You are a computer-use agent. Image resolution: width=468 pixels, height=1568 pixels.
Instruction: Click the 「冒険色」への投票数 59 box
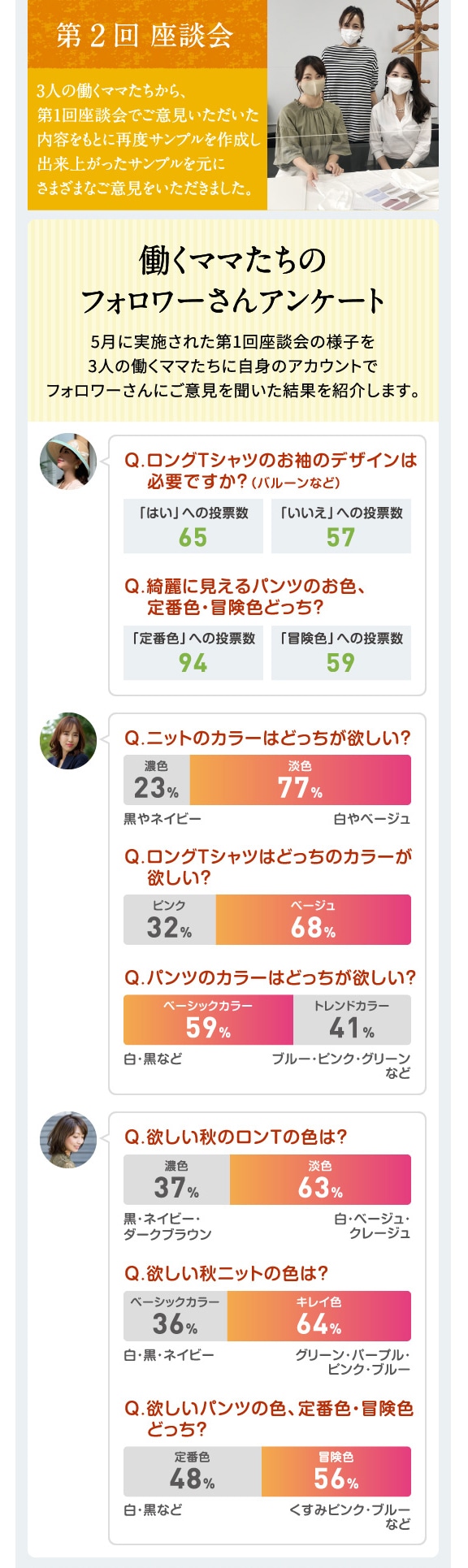[x=341, y=652]
